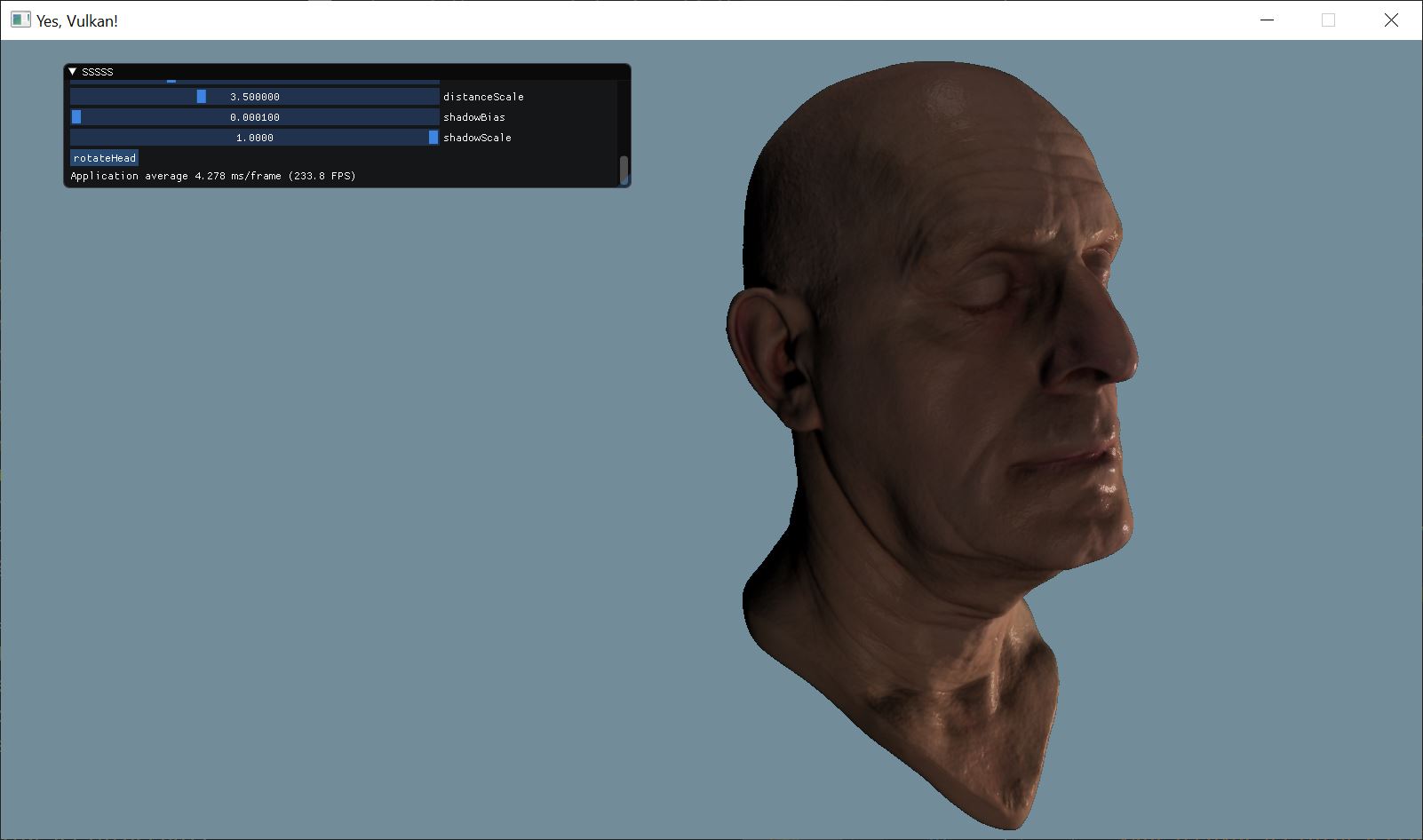Click the SSSSS panel title bar
The image size is (1423, 840).
(x=347, y=72)
